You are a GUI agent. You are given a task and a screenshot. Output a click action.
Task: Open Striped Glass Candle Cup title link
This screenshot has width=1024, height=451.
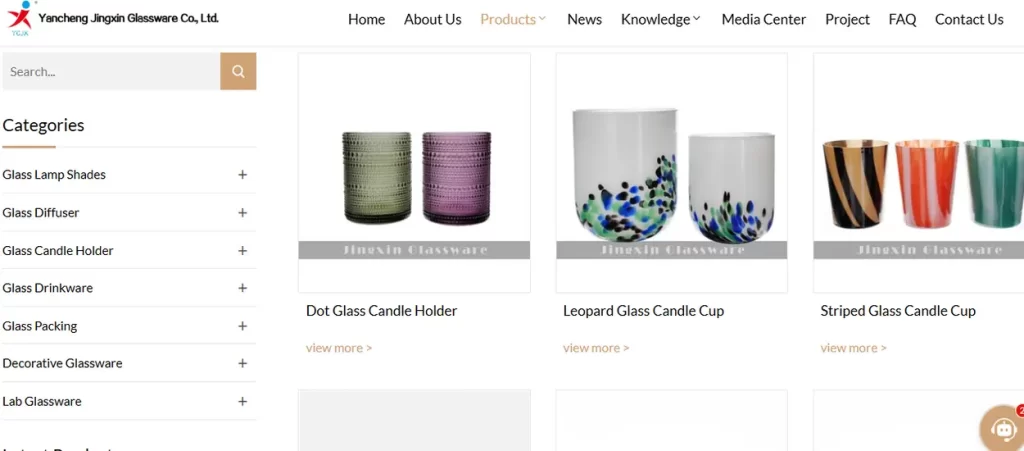point(898,311)
